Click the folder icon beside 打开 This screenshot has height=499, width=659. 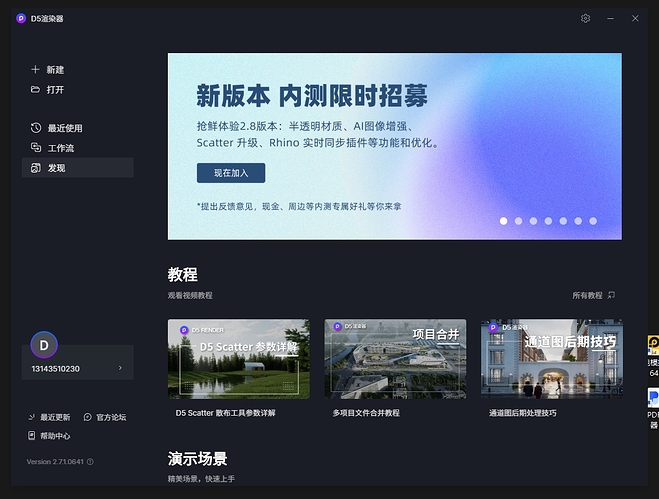[x=35, y=90]
